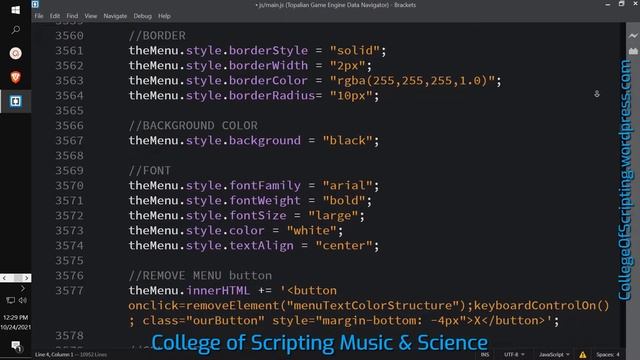This screenshot has width=640, height=360.
Task: Click borderRadius property on line 3564
Action: [272, 96]
